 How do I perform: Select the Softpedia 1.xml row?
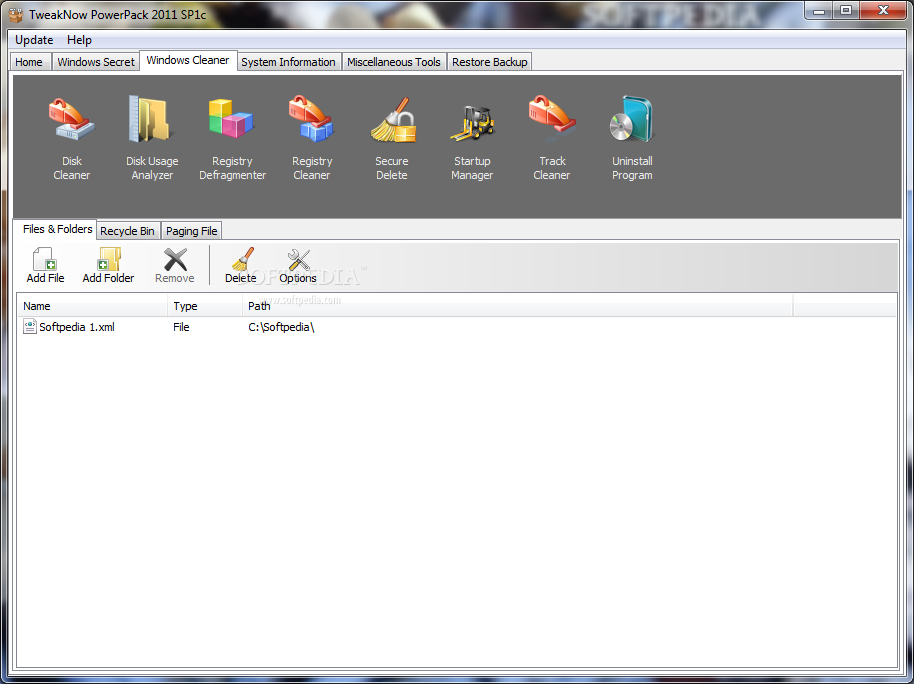[x=457, y=327]
